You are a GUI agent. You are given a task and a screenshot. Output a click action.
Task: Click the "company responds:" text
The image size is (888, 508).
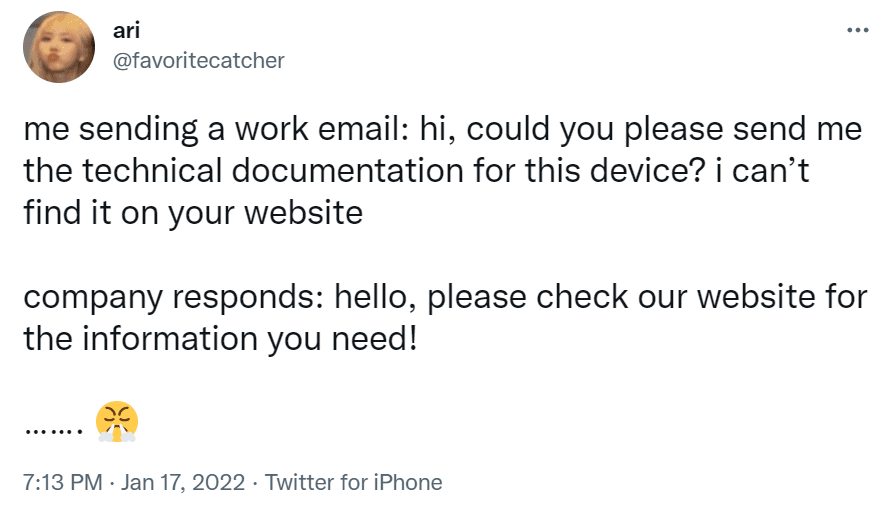click(x=172, y=297)
